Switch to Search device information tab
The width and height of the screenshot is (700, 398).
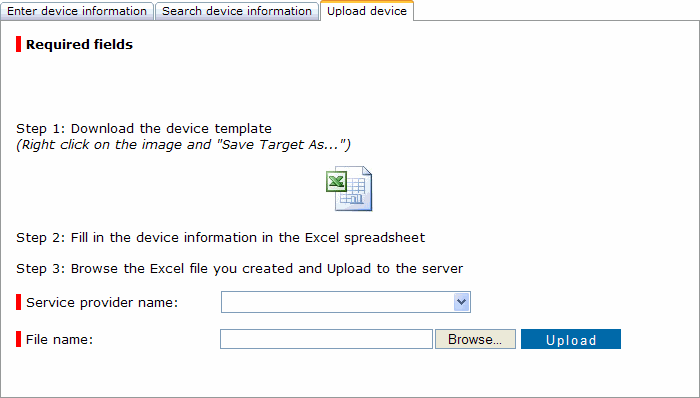237,11
